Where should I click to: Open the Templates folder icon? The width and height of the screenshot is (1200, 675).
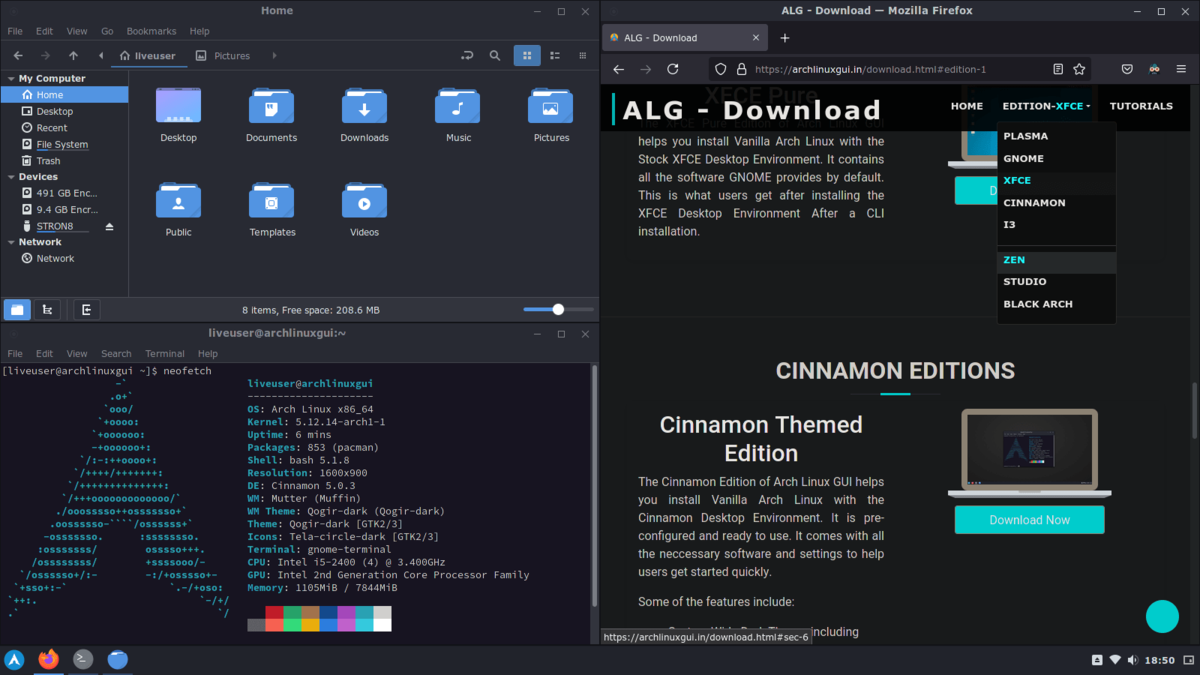coord(271,200)
